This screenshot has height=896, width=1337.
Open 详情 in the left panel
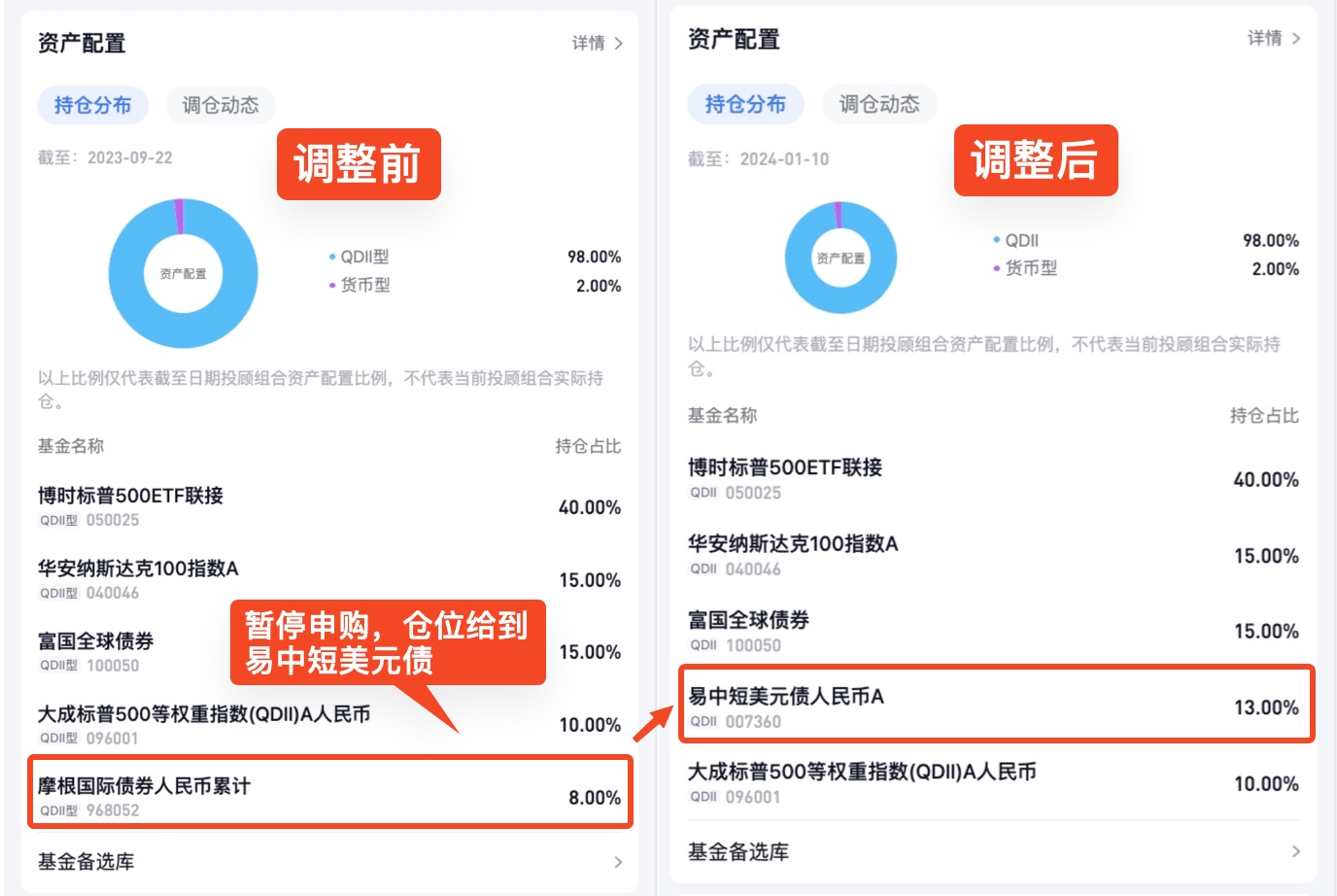click(597, 43)
